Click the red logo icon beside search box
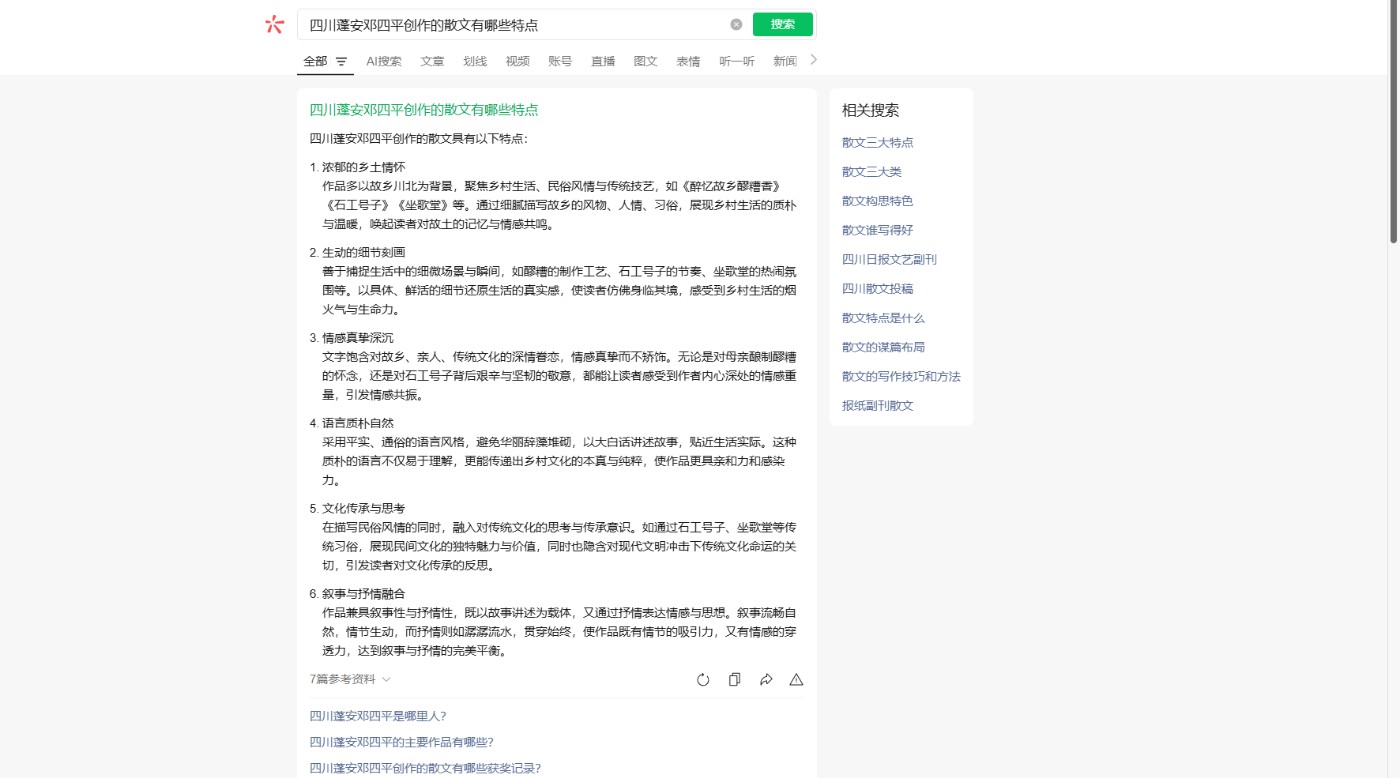The width and height of the screenshot is (1400, 778). coord(274,25)
